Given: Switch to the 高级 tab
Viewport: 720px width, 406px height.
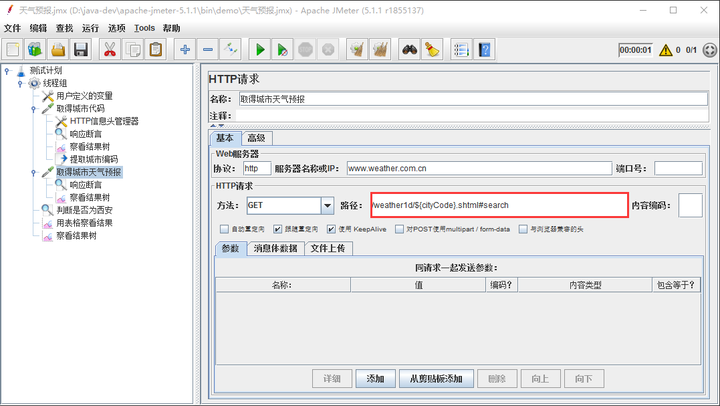Looking at the screenshot, I should click(256, 138).
